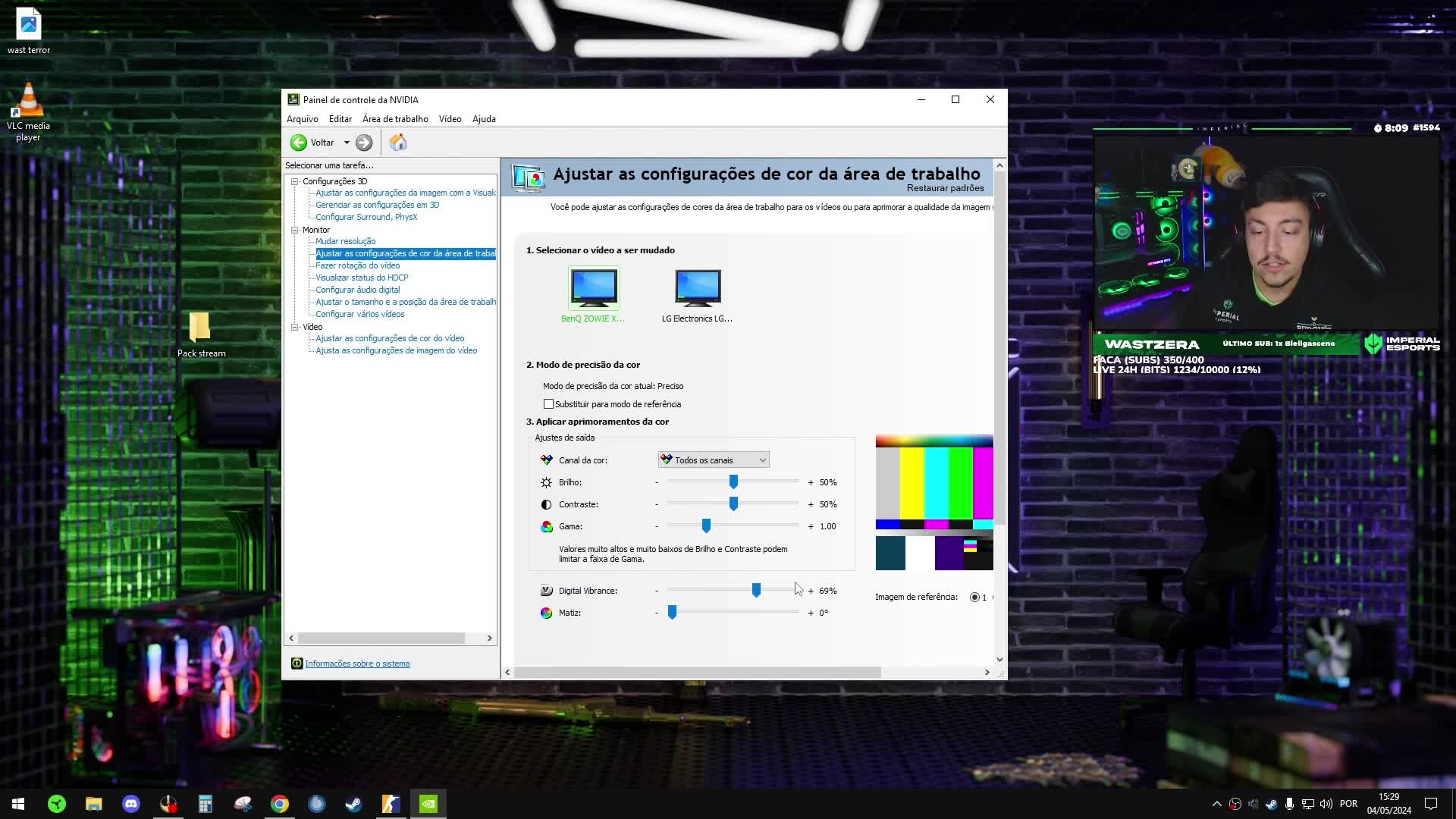The width and height of the screenshot is (1456, 819).
Task: Click the OBS icon in the system tray
Action: pos(1235,804)
